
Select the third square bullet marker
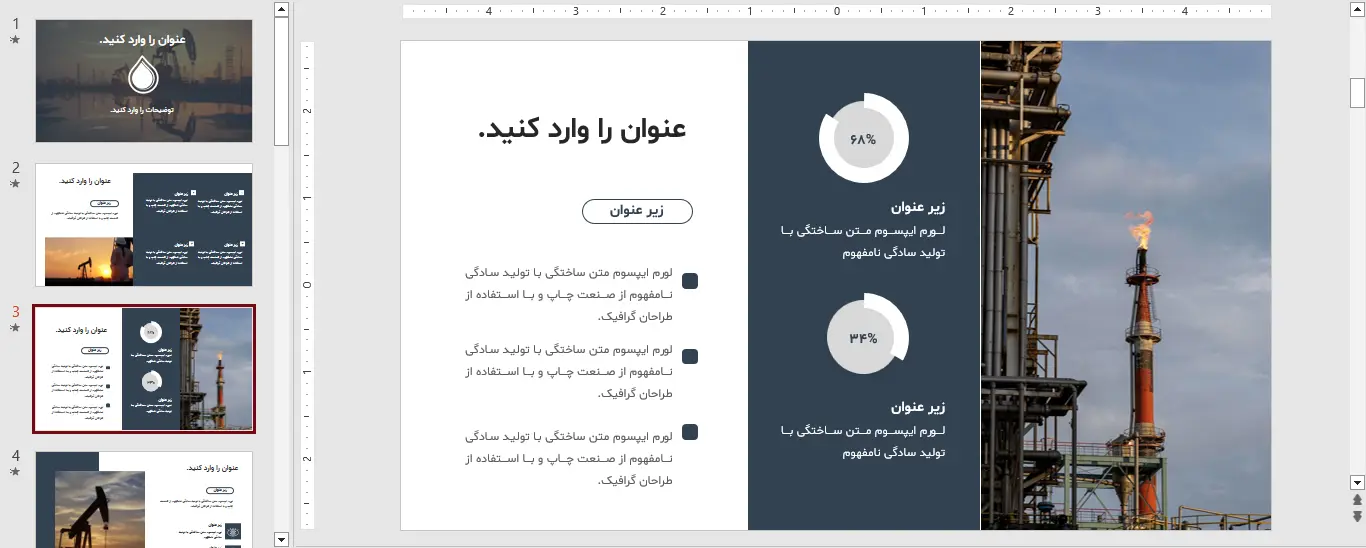click(689, 432)
